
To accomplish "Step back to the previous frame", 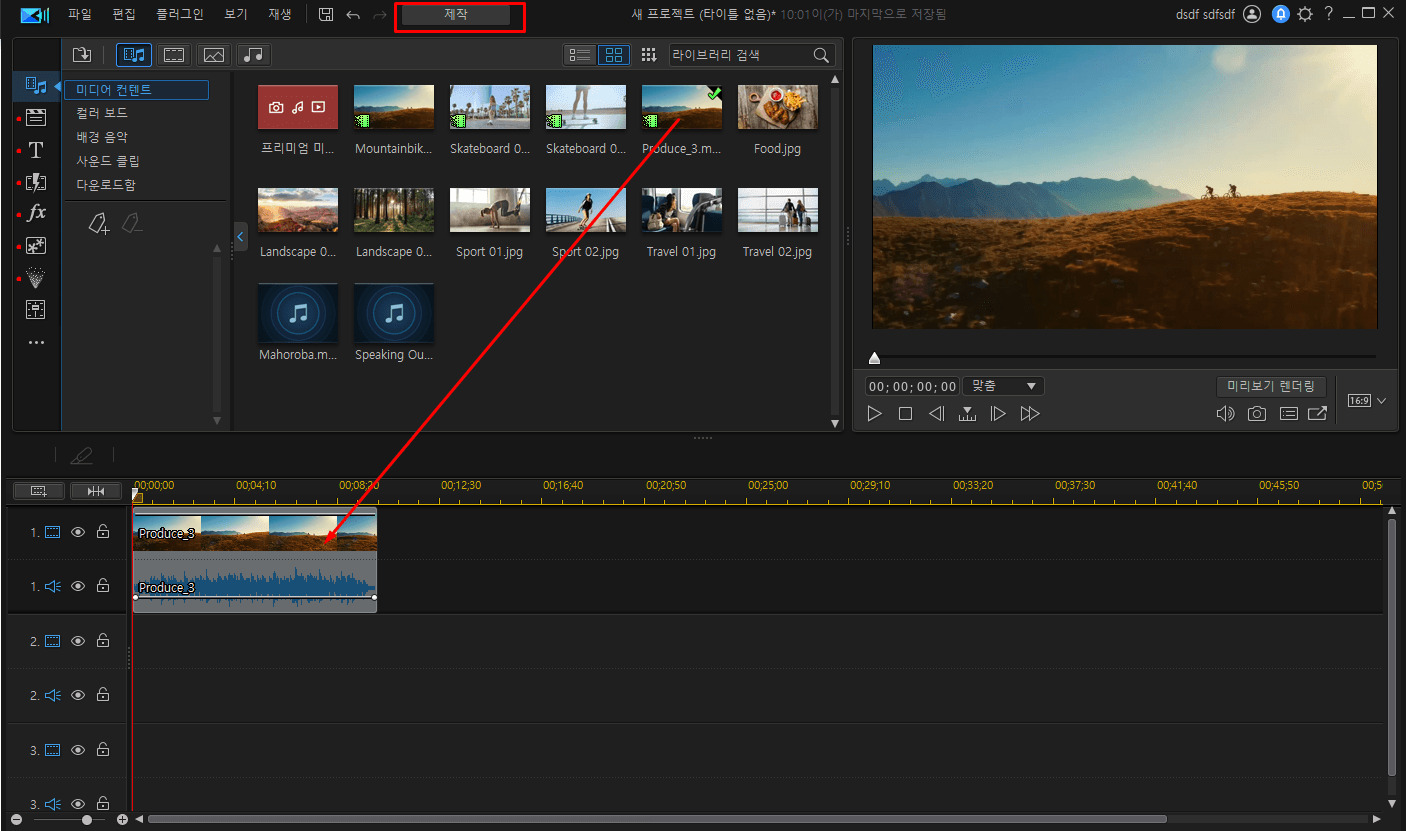I will 936,414.
